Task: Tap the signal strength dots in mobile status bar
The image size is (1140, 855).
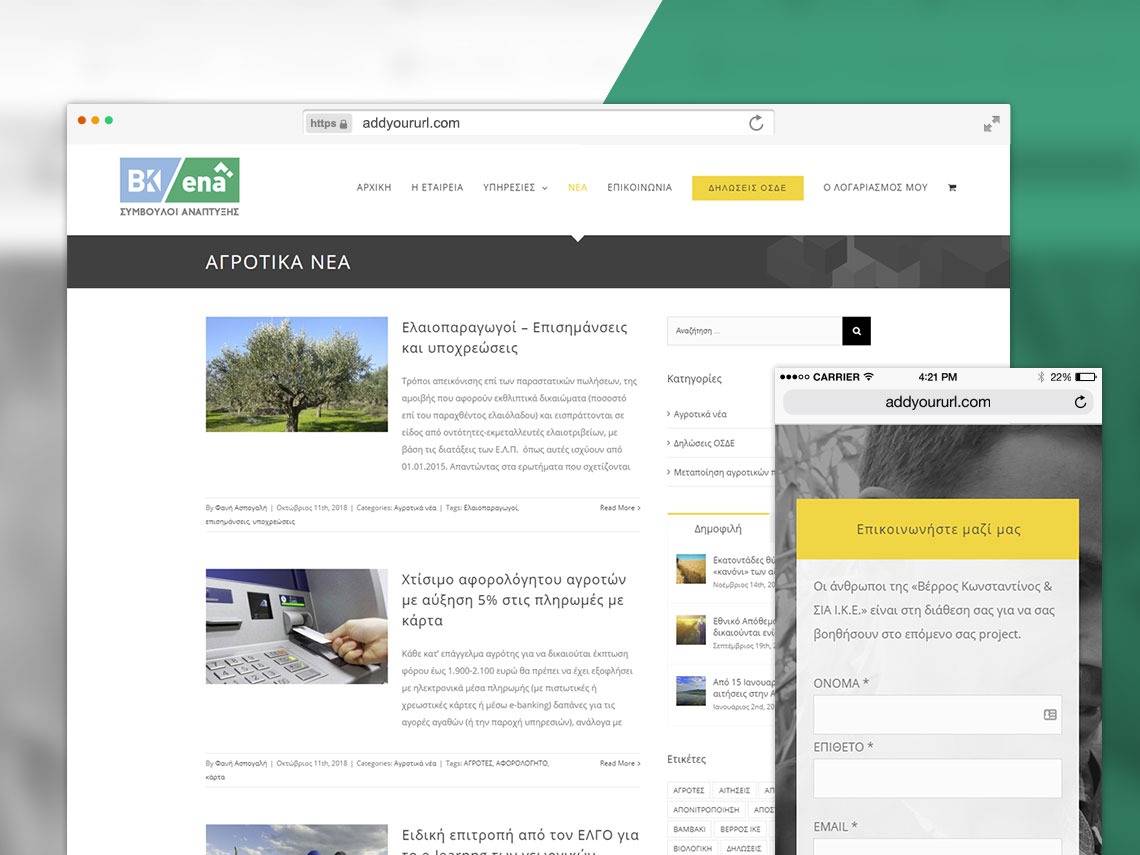Action: [794, 377]
